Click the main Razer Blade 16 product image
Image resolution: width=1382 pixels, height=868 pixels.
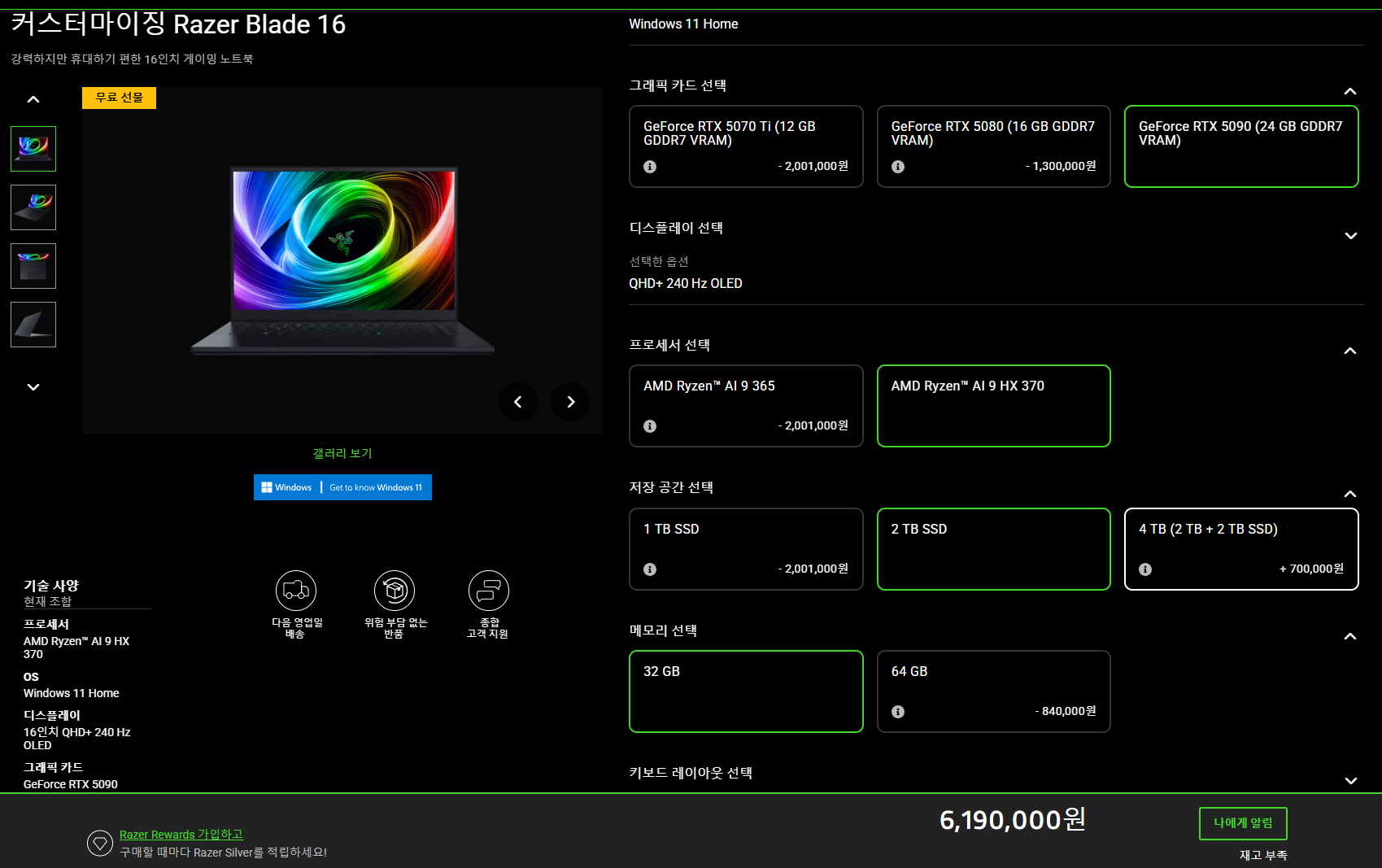coord(342,260)
